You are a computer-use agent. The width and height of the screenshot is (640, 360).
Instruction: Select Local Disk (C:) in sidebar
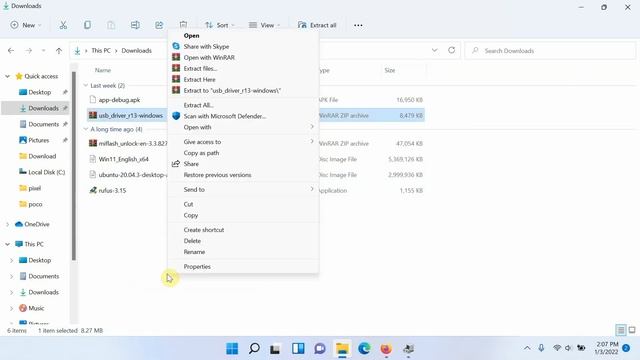click(42, 172)
